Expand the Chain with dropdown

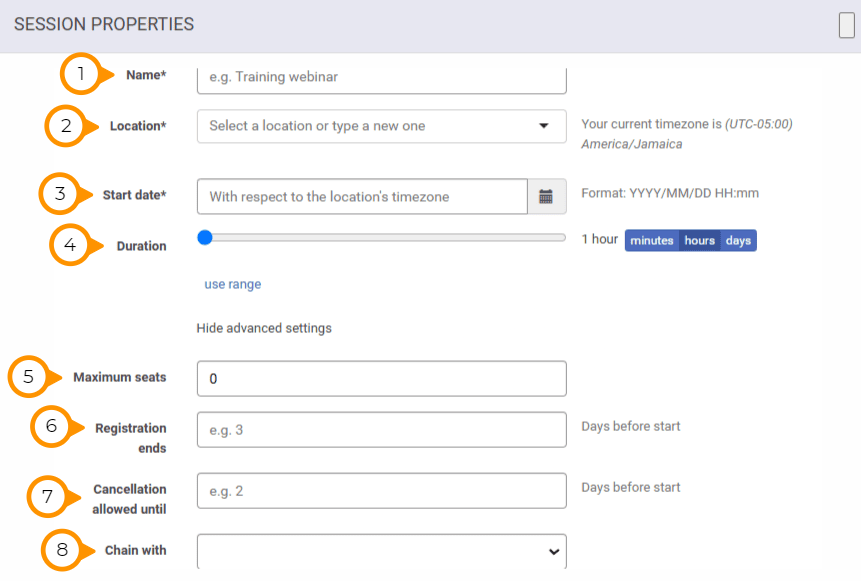tap(554, 551)
